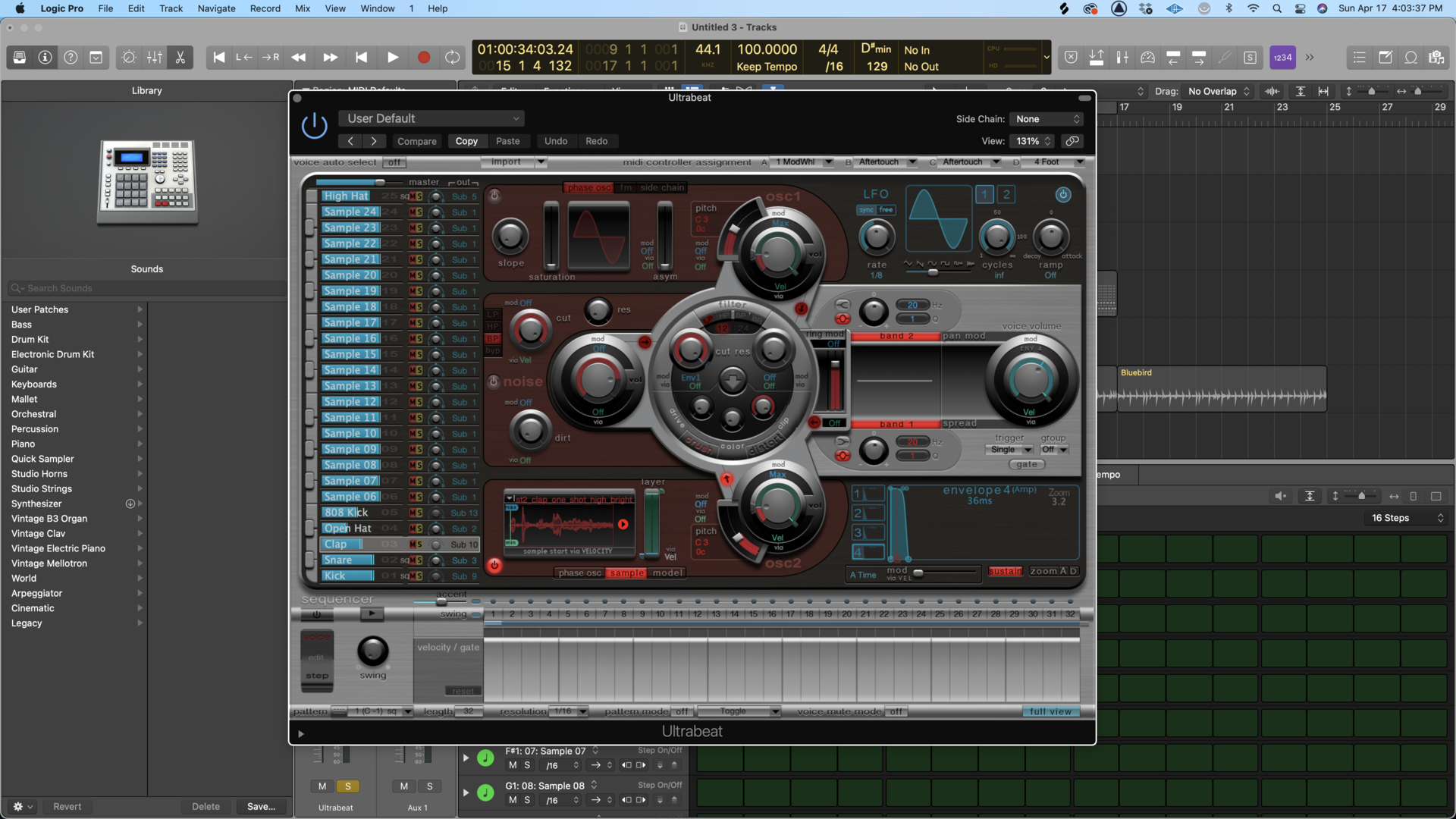
Task: Open the Track menu in the menu bar
Action: pyautogui.click(x=171, y=8)
